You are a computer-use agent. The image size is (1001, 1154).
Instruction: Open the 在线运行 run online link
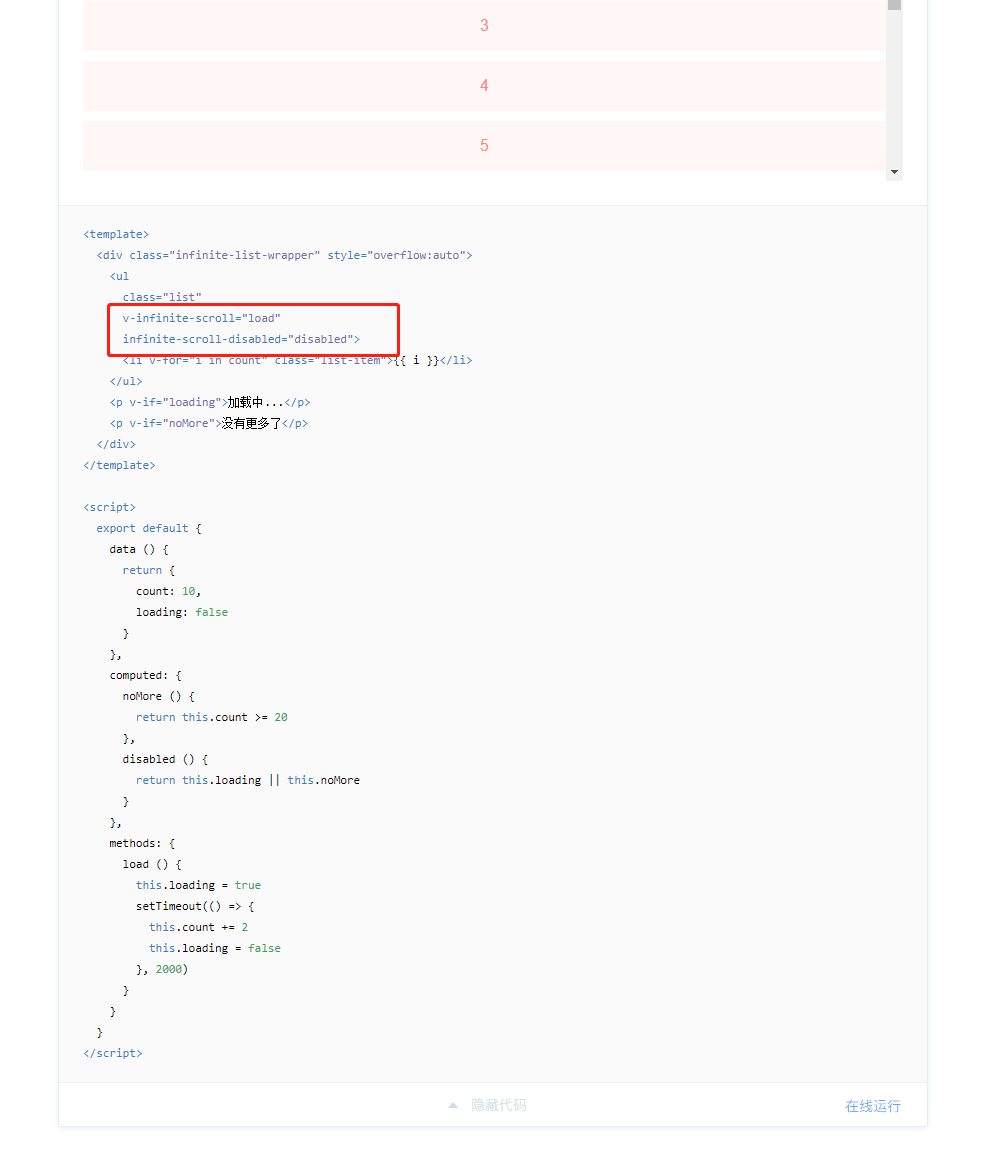[x=872, y=1106]
